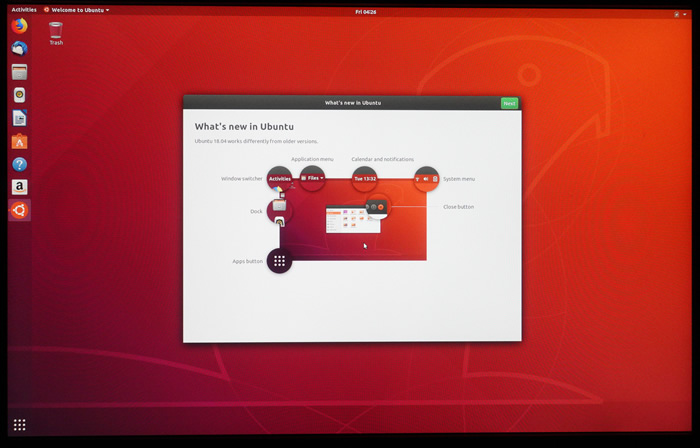Click the "Close button" label
700x448 pixels.
[458, 207]
